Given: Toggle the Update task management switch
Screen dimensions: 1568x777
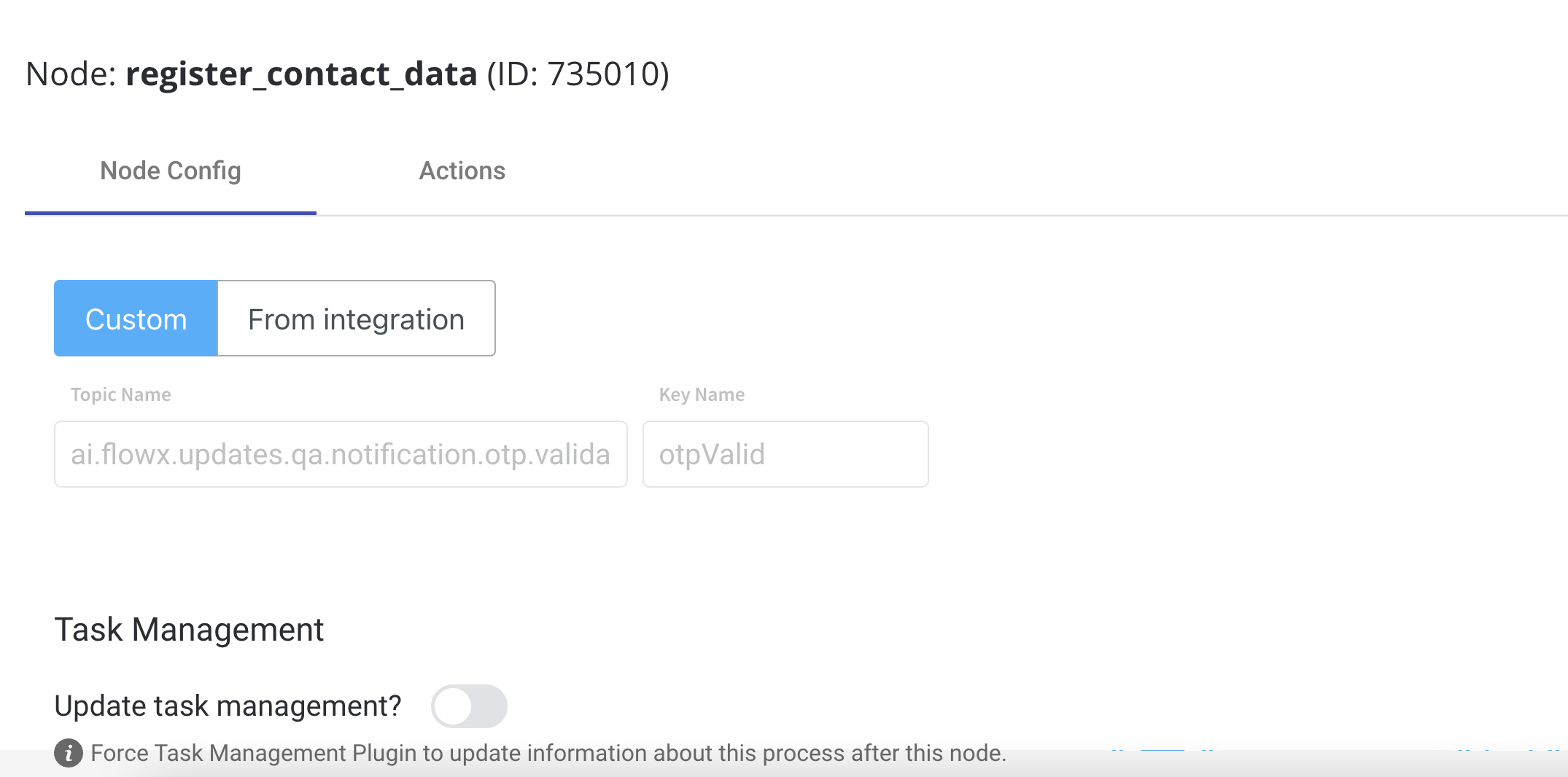Looking at the screenshot, I should tap(469, 706).
